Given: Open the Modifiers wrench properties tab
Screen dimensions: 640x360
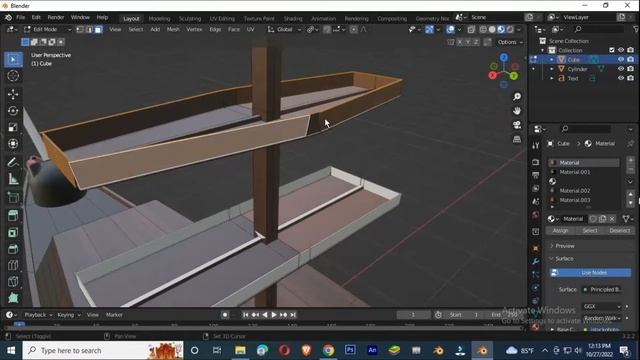Looking at the screenshot, I should pos(536,261).
